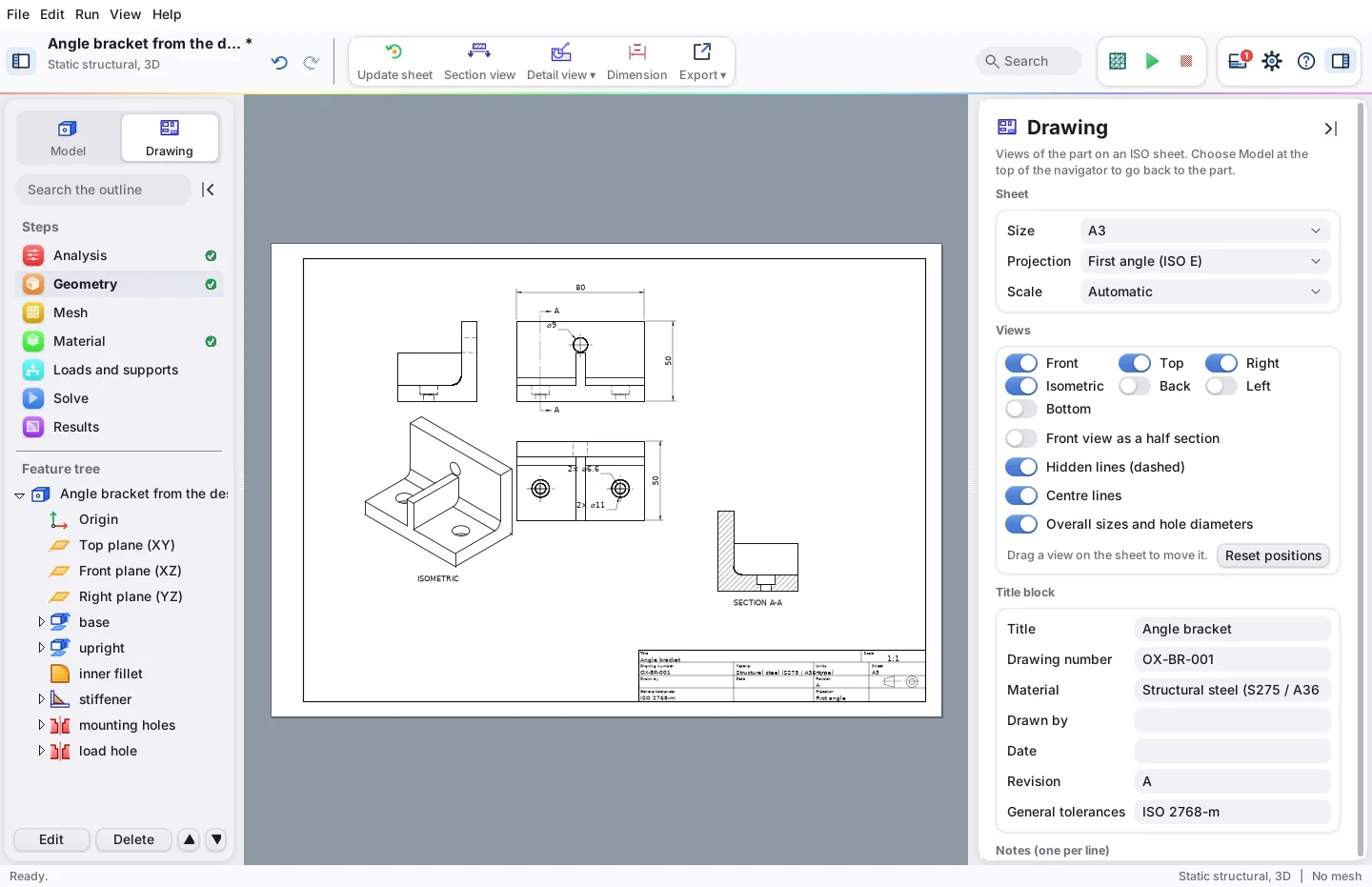Screen dimensions: 1372x887
Task: Enable the Bottom view switch
Action: click(x=1021, y=409)
